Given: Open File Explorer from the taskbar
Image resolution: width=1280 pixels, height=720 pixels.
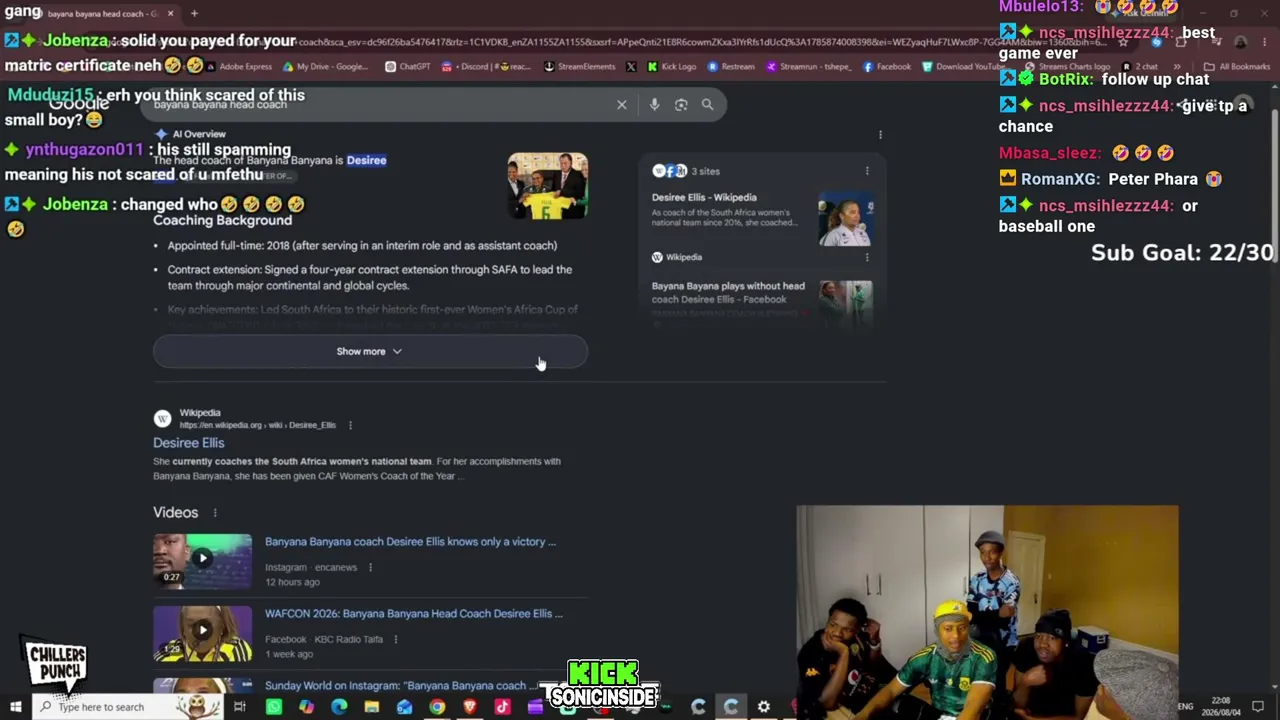Looking at the screenshot, I should pos(371,707).
